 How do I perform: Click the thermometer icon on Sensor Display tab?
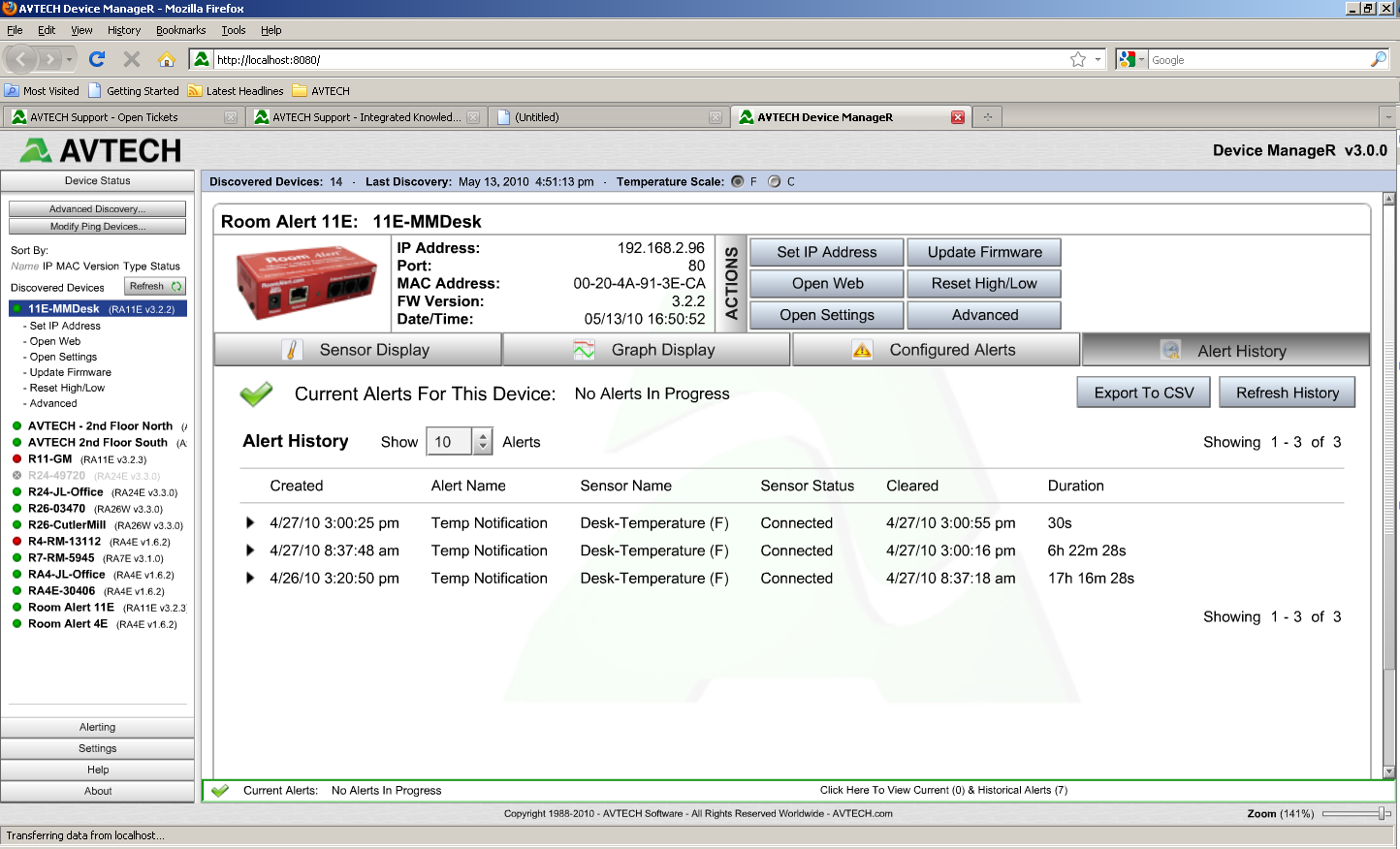coord(292,350)
